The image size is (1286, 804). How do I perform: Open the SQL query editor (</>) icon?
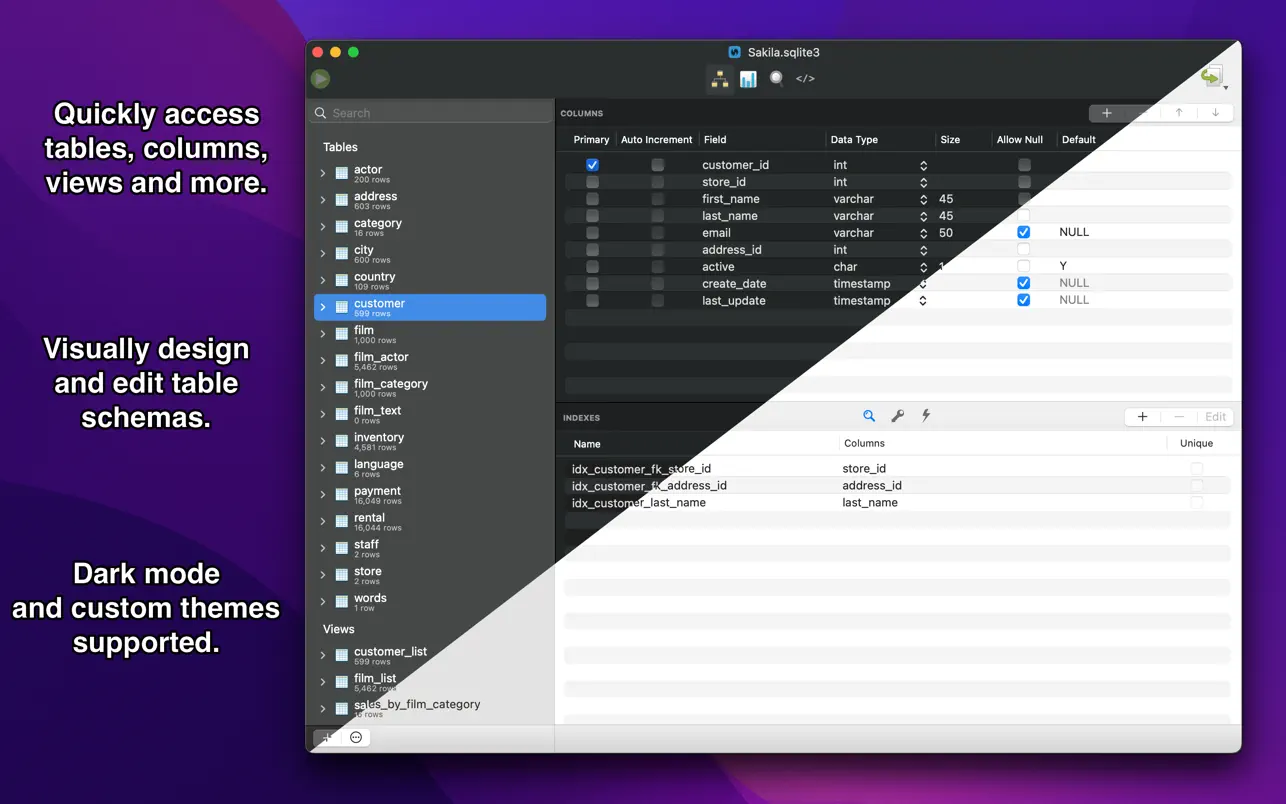(805, 78)
